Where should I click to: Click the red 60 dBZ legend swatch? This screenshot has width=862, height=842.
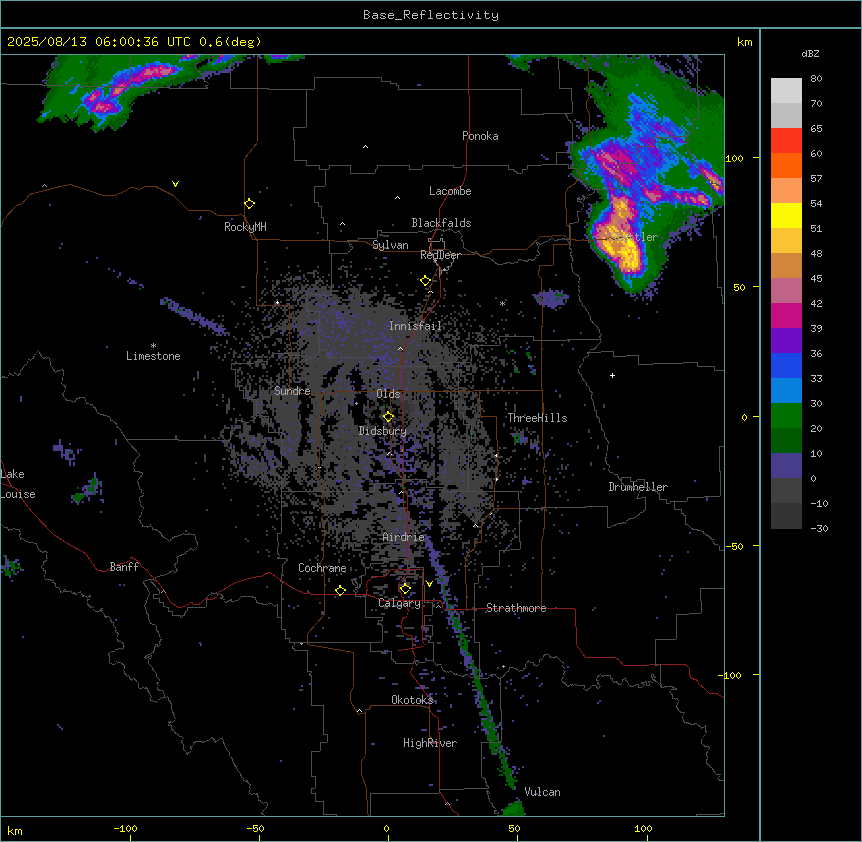point(786,140)
